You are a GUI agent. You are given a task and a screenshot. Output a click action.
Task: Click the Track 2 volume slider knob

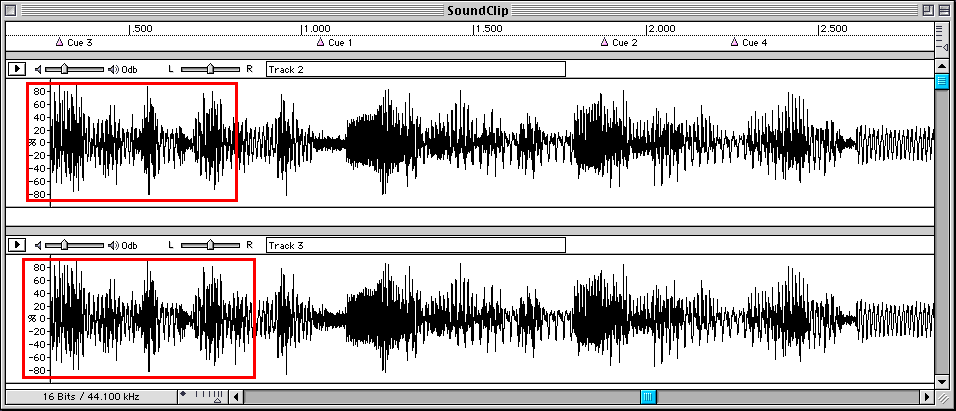(x=64, y=69)
